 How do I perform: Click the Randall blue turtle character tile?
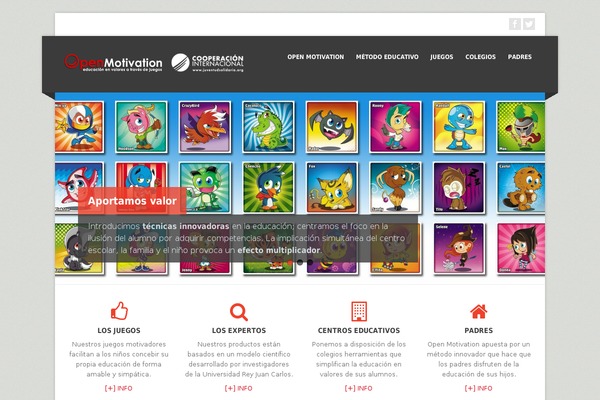(459, 127)
